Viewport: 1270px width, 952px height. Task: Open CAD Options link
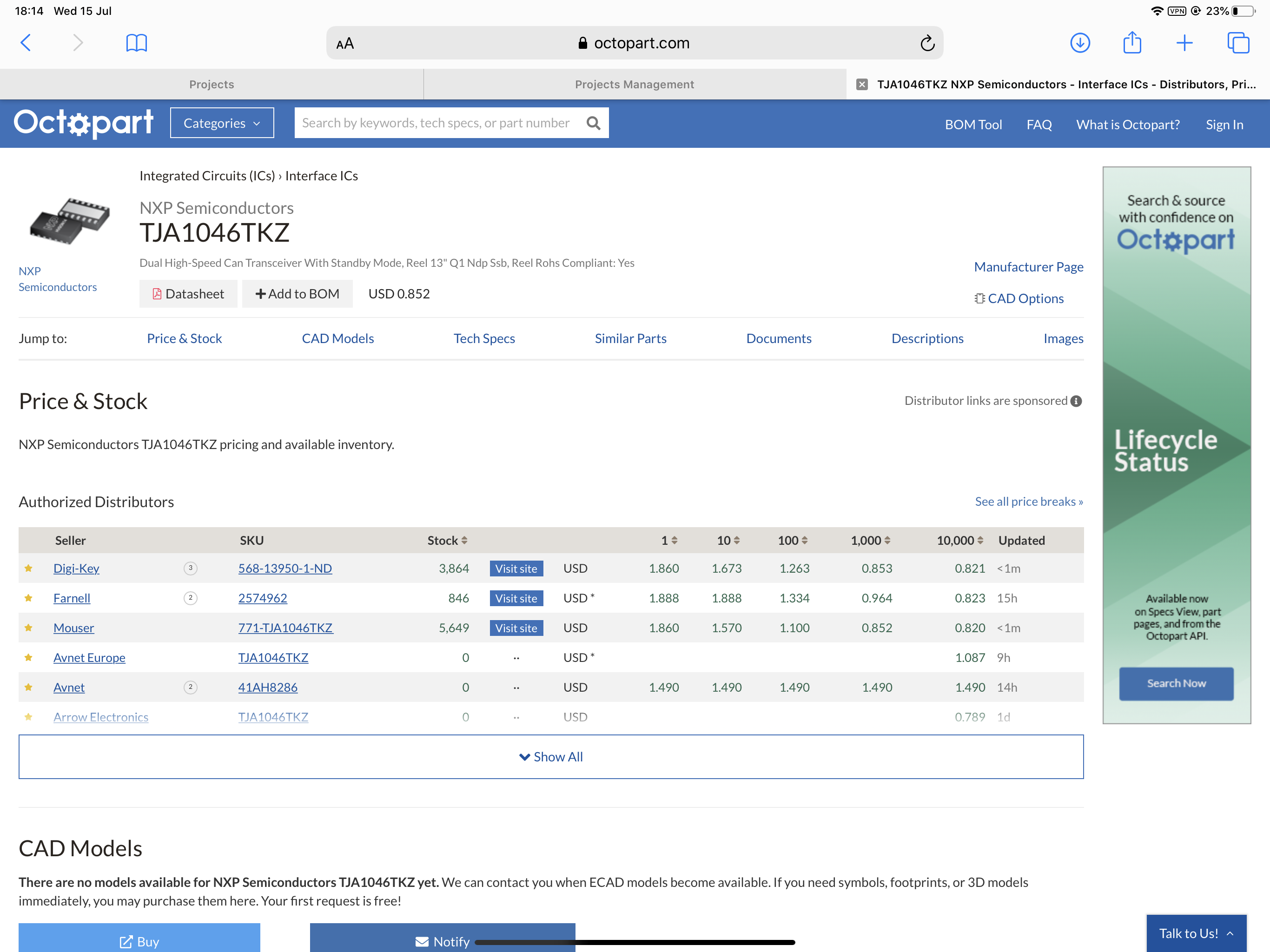pyautogui.click(x=1019, y=298)
